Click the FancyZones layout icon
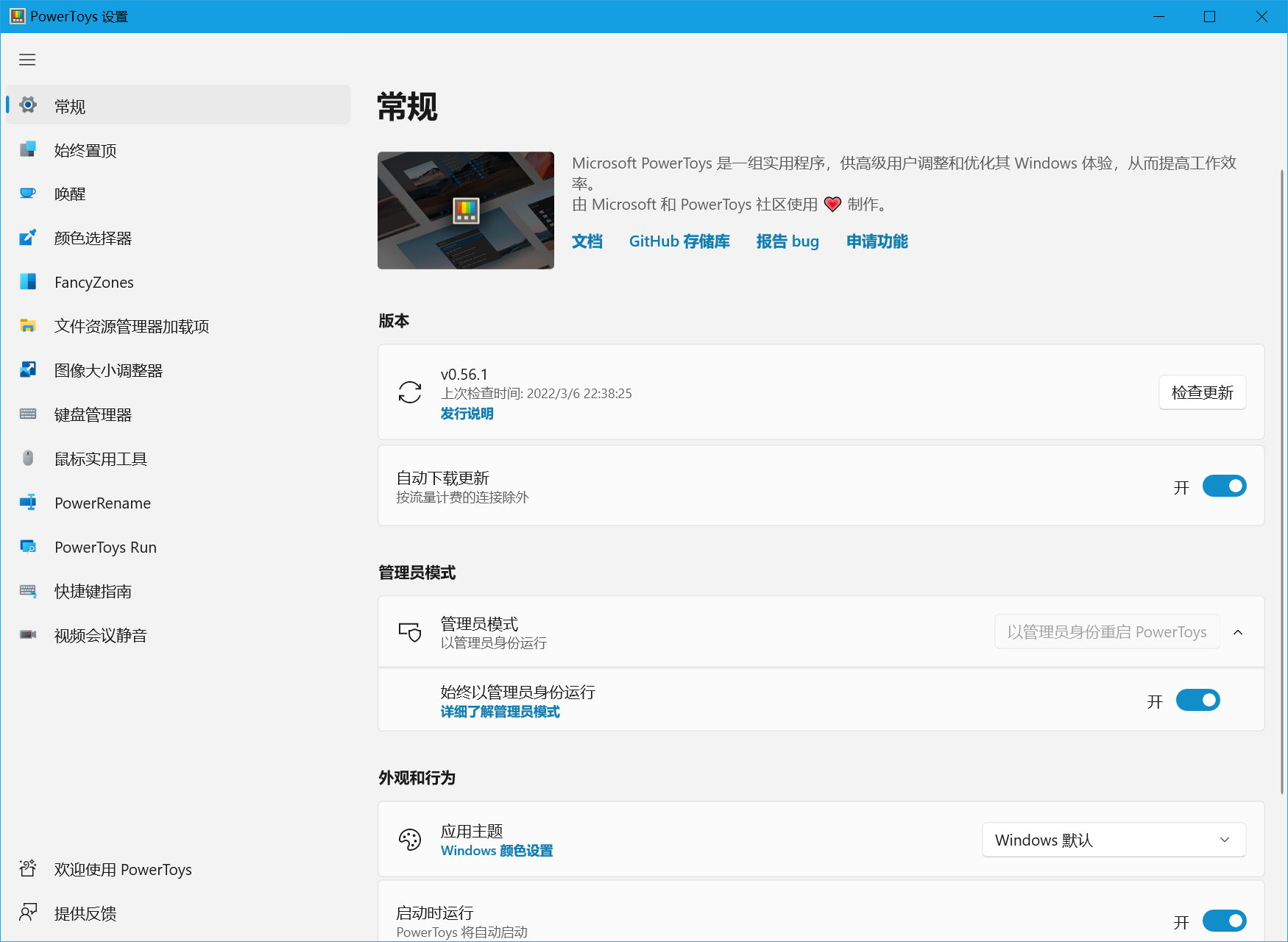Screen dimensions: 1288x942 28,282
